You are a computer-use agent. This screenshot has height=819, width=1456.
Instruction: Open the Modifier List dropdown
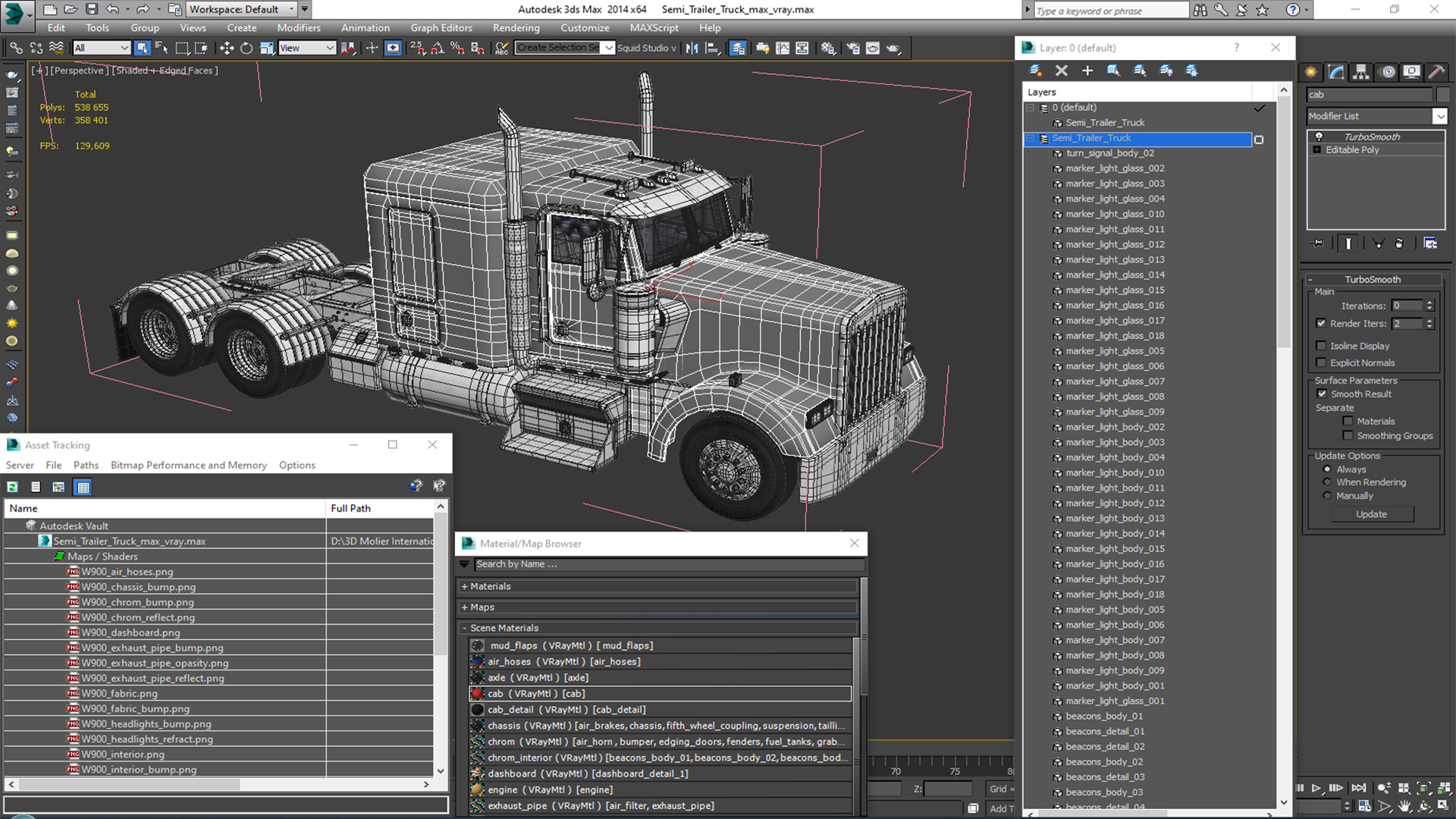pos(1439,116)
